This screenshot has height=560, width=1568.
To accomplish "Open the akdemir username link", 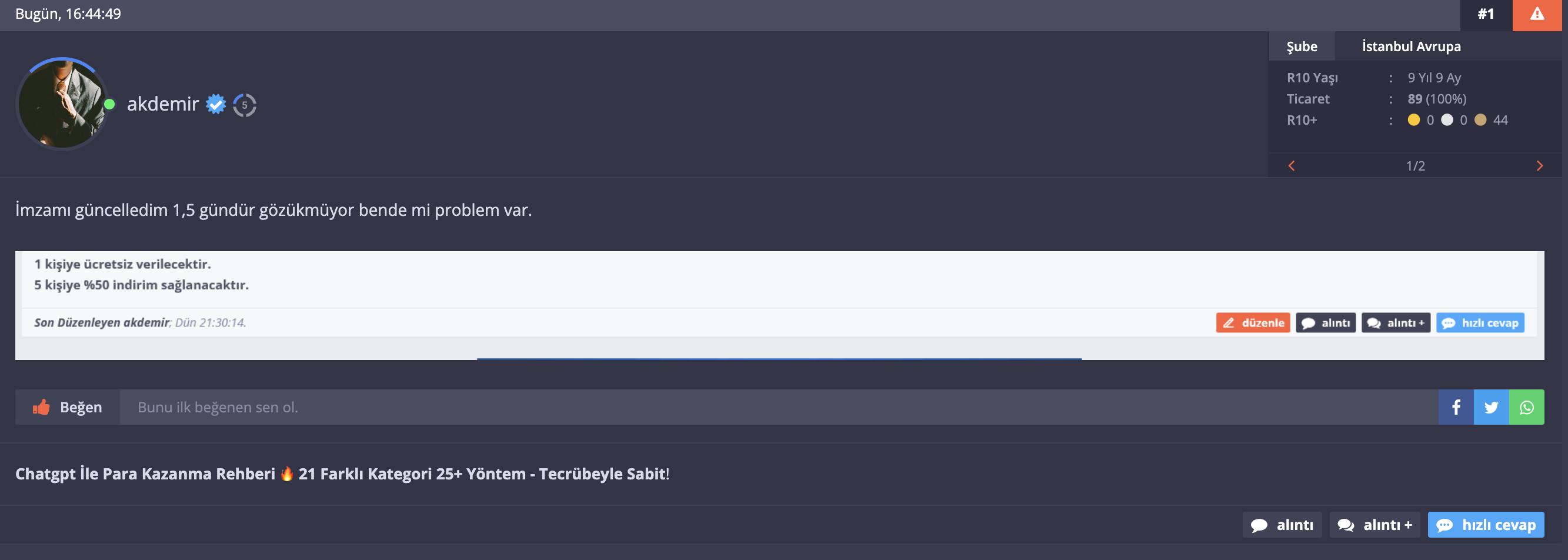I will (162, 104).
